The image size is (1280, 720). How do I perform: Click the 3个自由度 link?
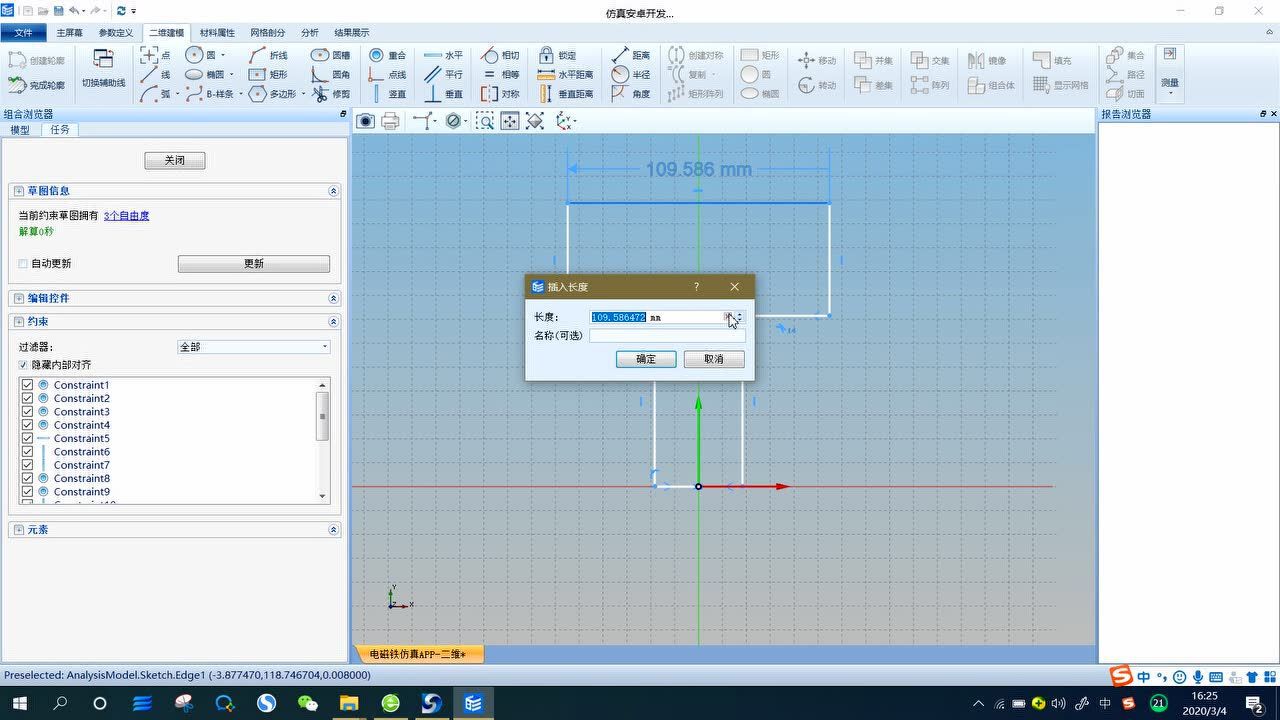(x=126, y=216)
